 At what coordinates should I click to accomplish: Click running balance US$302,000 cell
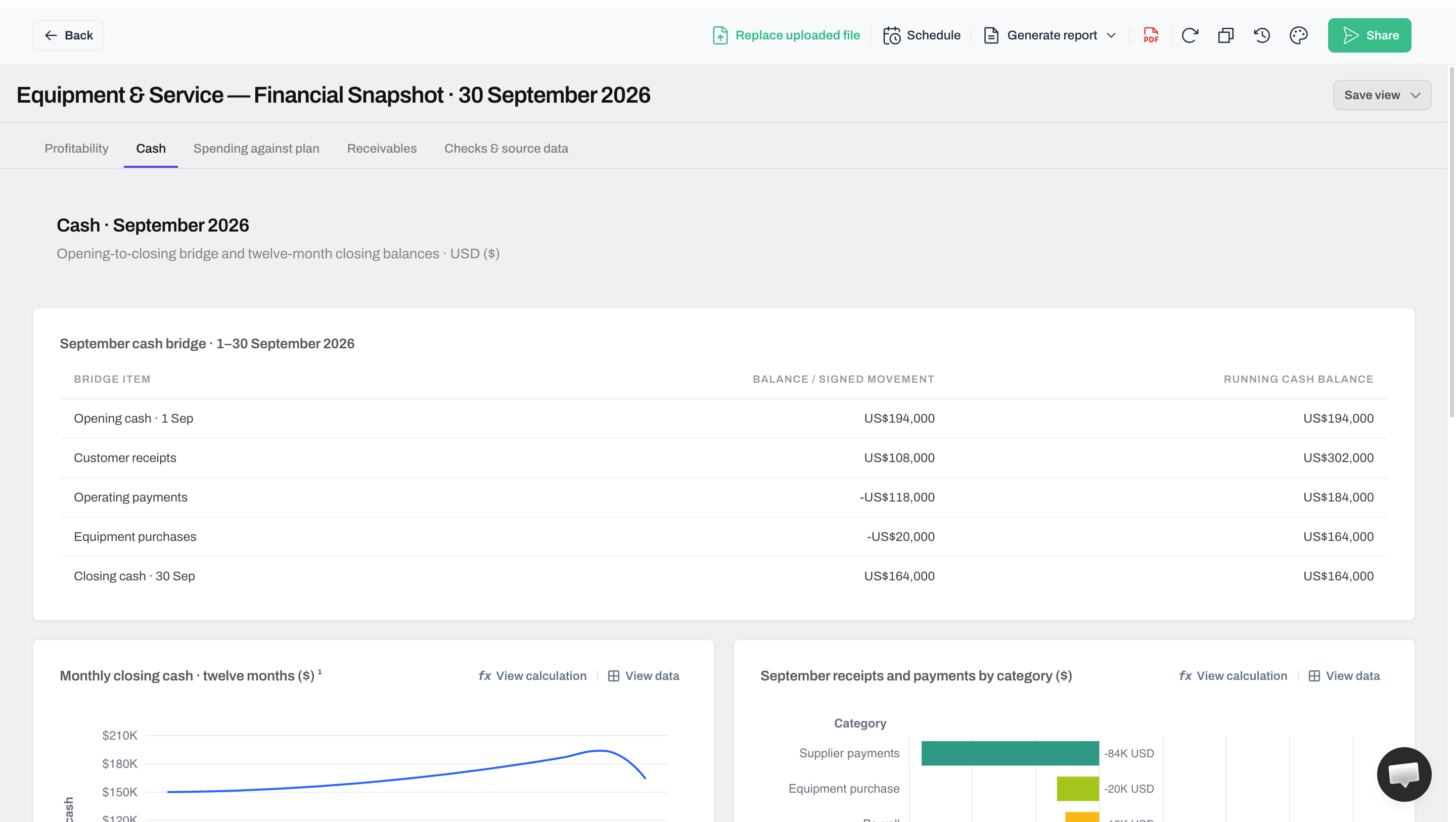pyautogui.click(x=1338, y=458)
